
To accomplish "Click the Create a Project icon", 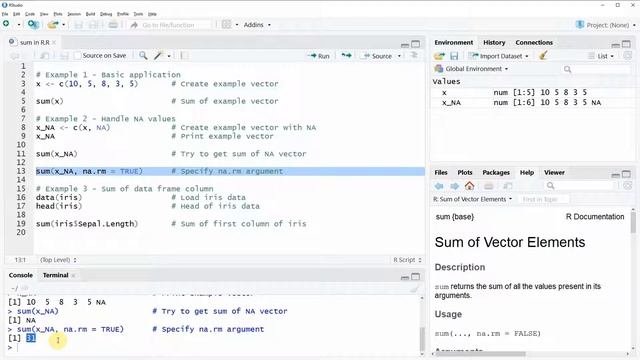I will [33, 24].
